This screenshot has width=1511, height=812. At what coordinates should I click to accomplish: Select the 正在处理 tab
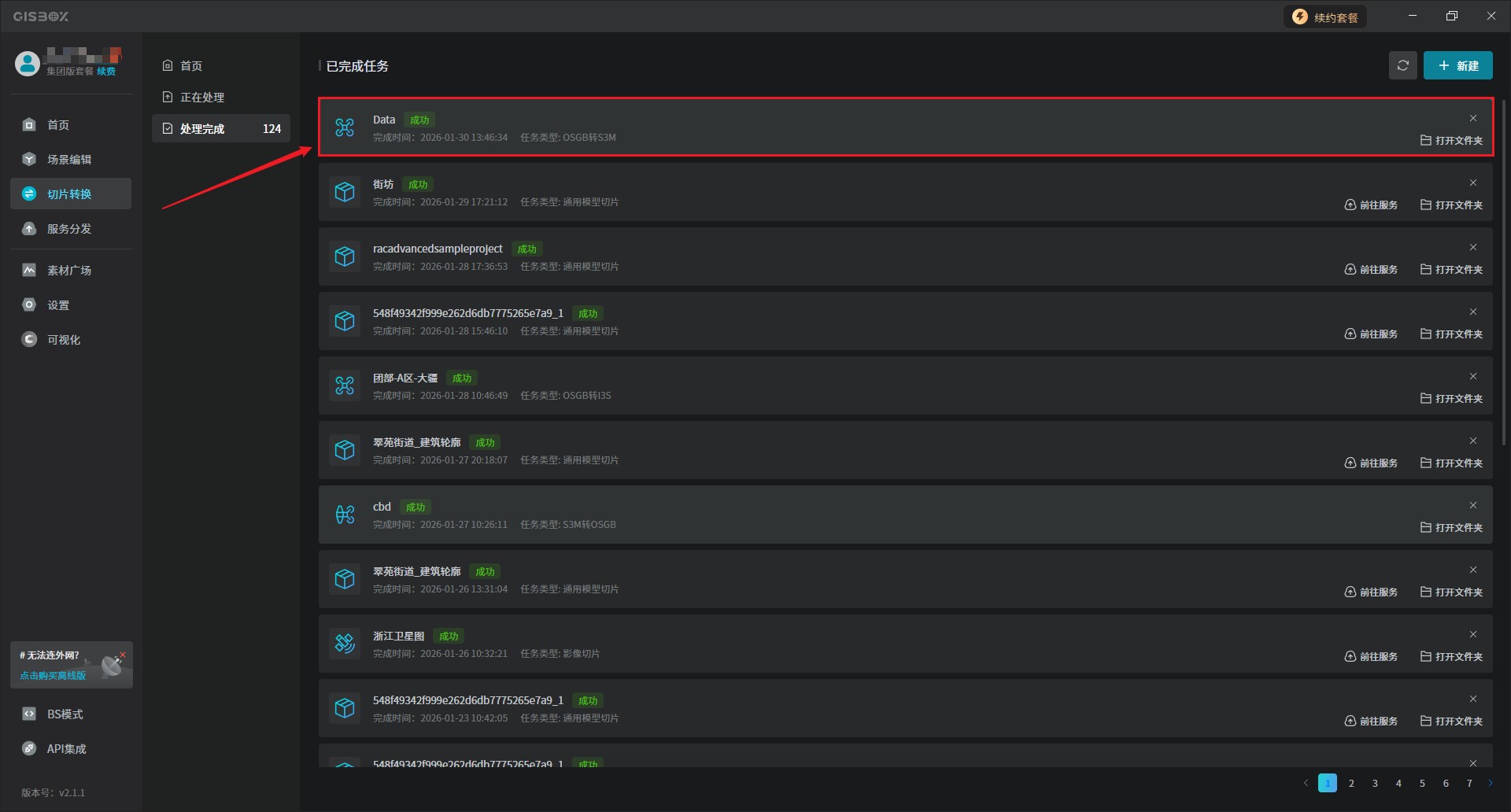tap(202, 98)
